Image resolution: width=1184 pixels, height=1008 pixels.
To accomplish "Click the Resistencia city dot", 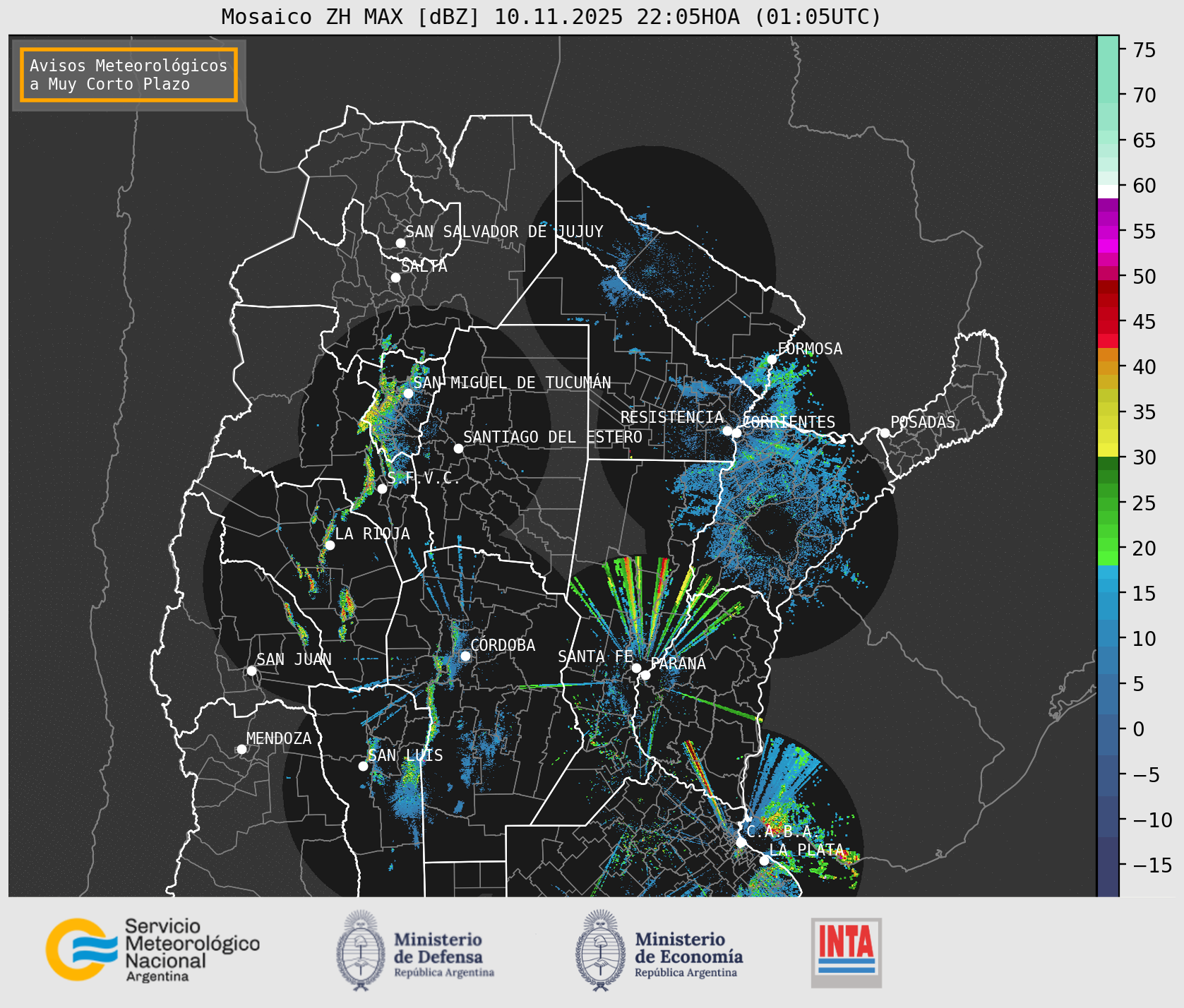I will [x=727, y=431].
